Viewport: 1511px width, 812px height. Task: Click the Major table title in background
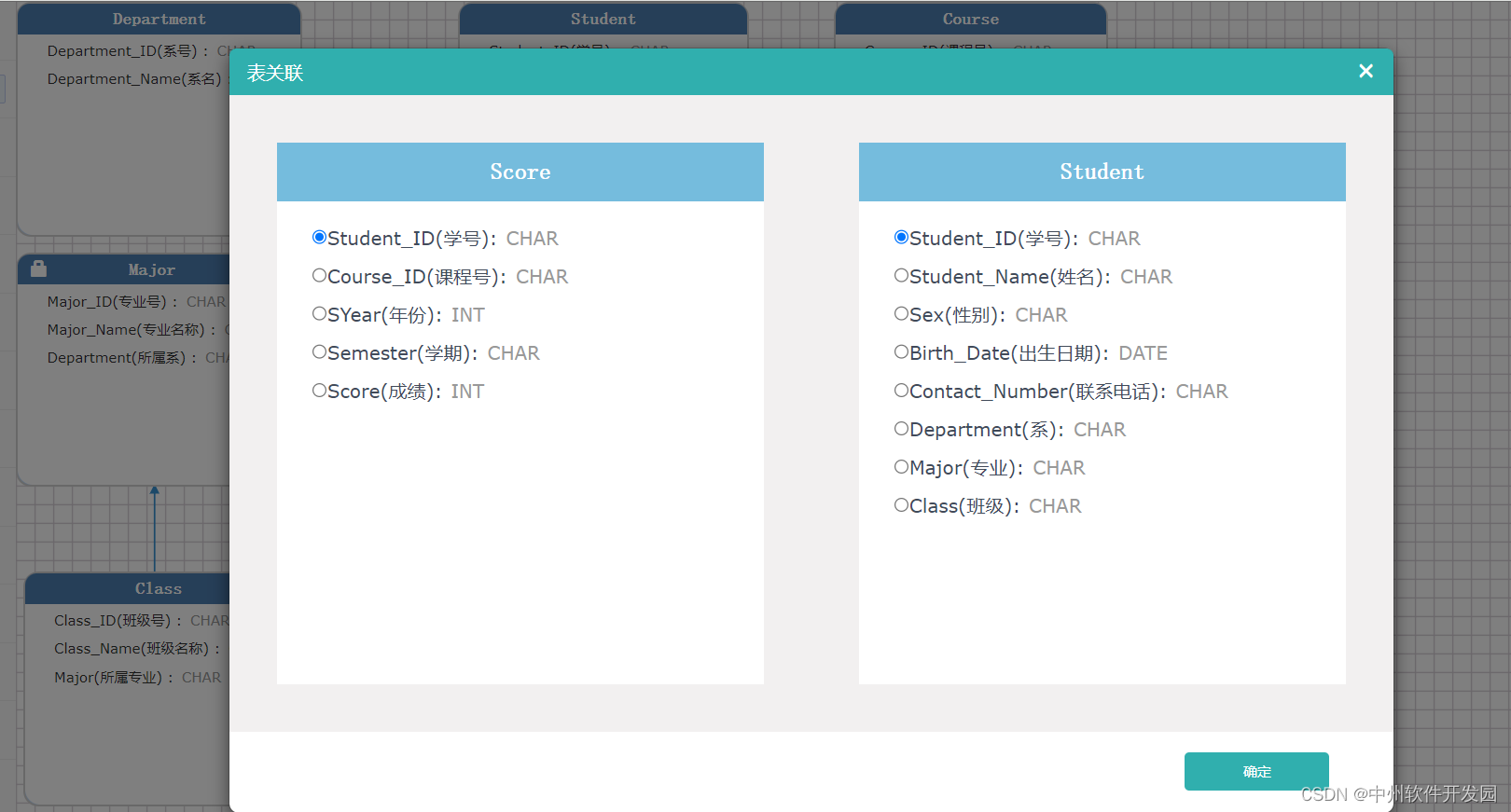(x=151, y=269)
